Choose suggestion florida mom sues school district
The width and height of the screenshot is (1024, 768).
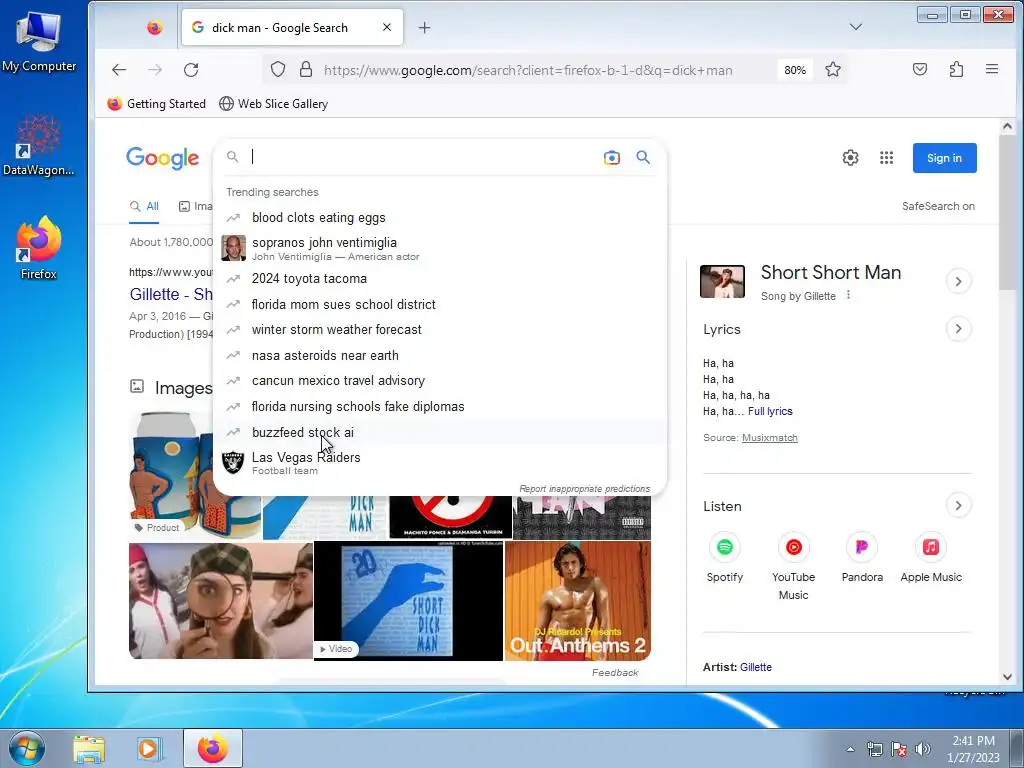click(440, 304)
